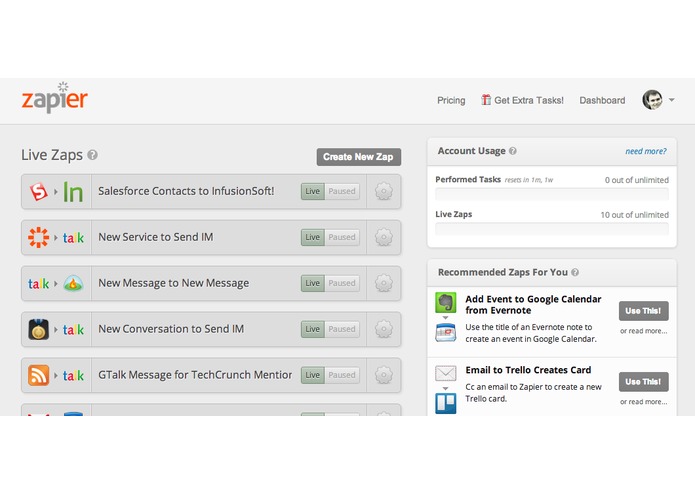Click help icon next to Recommended Zaps For You

575,272
